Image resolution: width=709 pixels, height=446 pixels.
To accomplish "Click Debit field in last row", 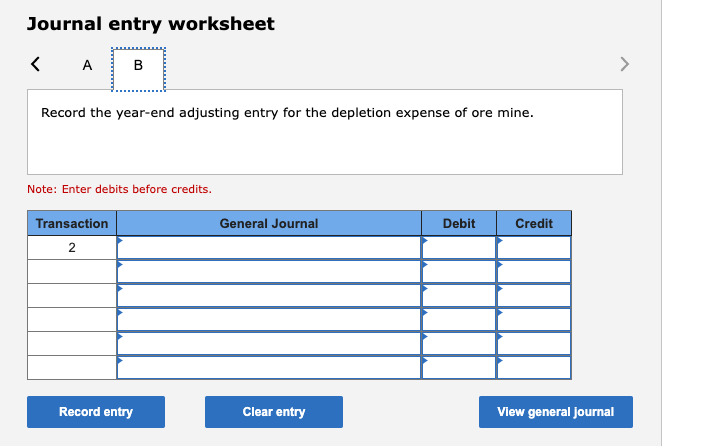I will coord(459,367).
